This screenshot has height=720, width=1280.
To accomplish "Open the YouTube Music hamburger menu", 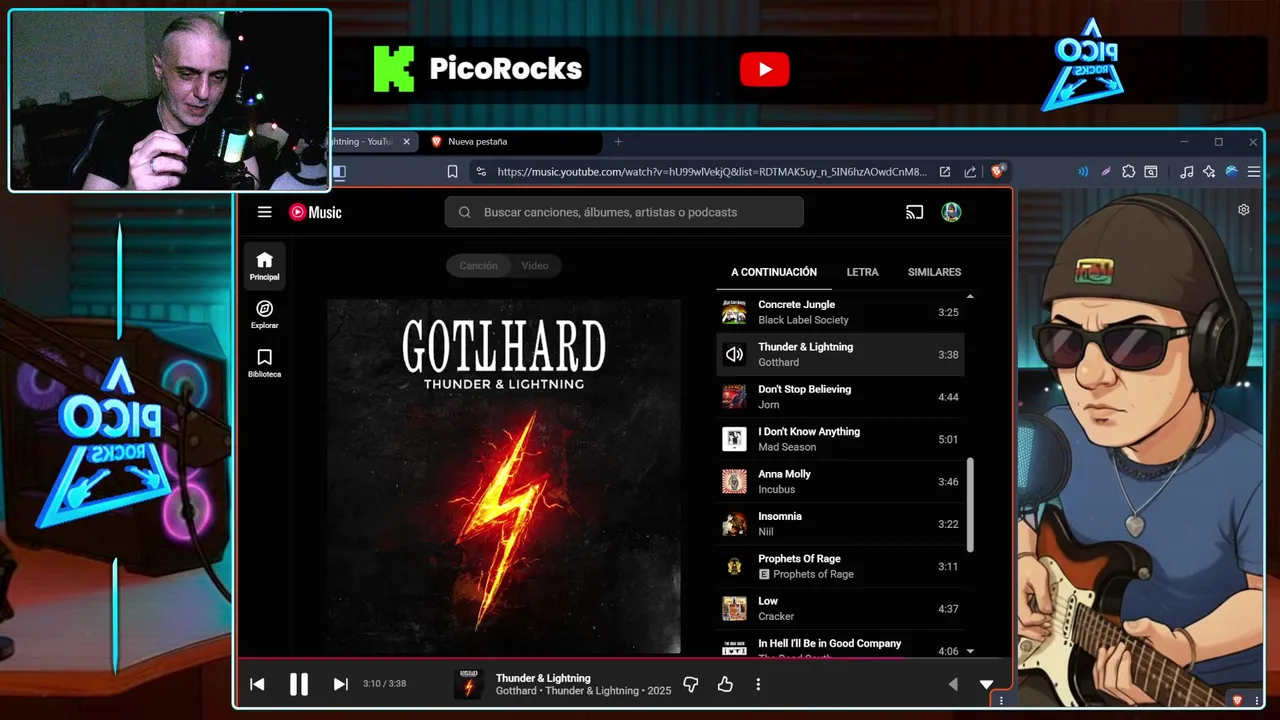I will (264, 212).
